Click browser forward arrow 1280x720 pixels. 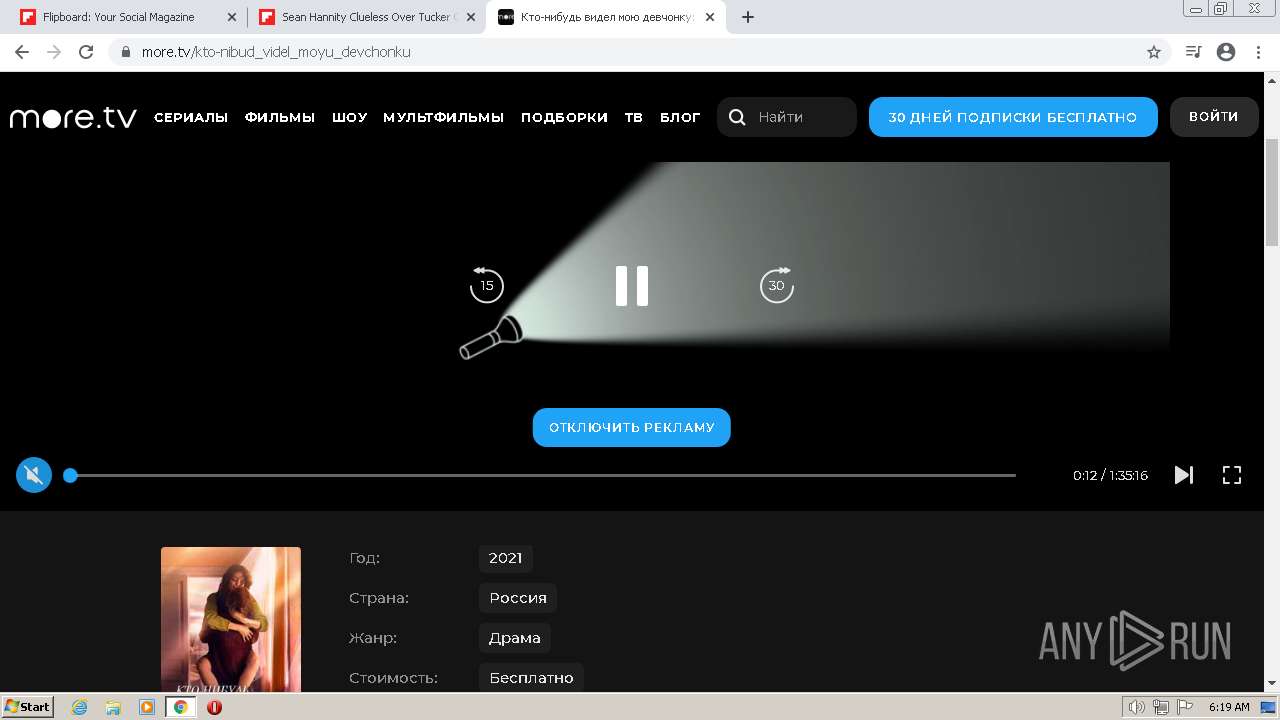(54, 52)
